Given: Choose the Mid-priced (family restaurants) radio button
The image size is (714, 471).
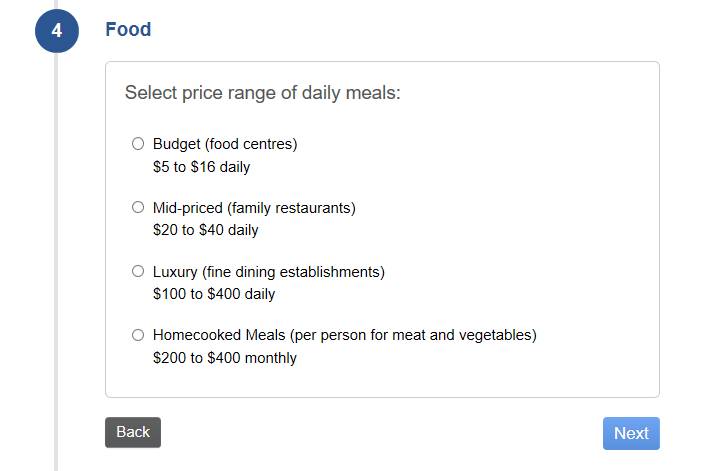Looking at the screenshot, I should coord(138,207).
